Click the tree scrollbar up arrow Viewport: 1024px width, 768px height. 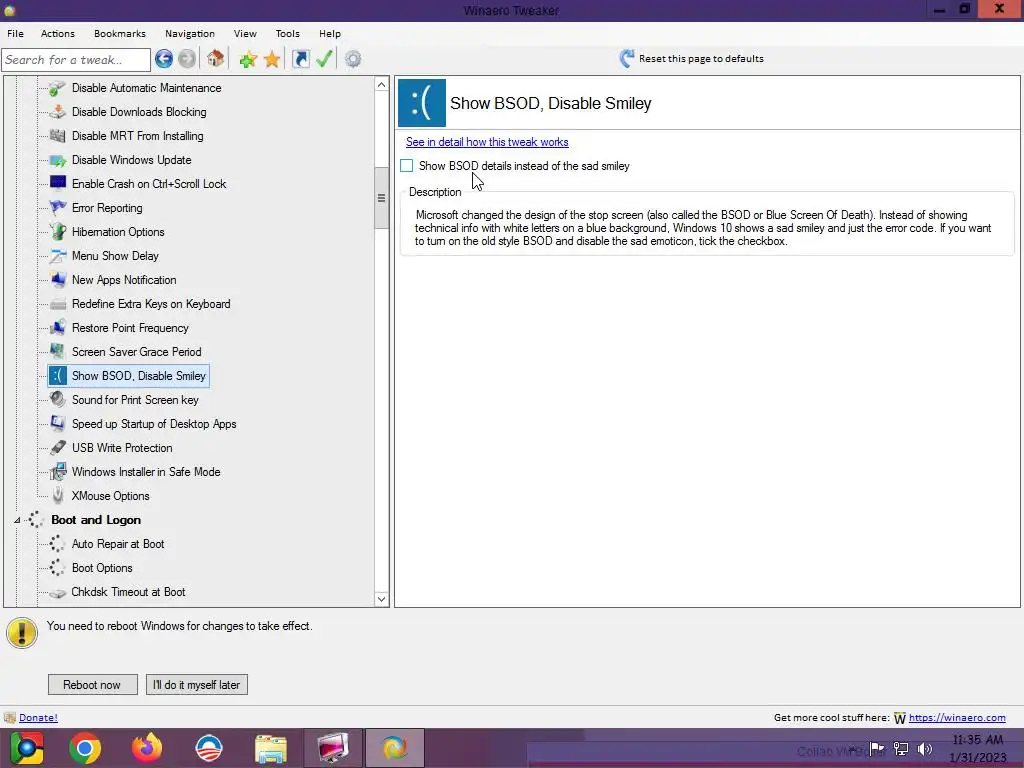click(381, 85)
